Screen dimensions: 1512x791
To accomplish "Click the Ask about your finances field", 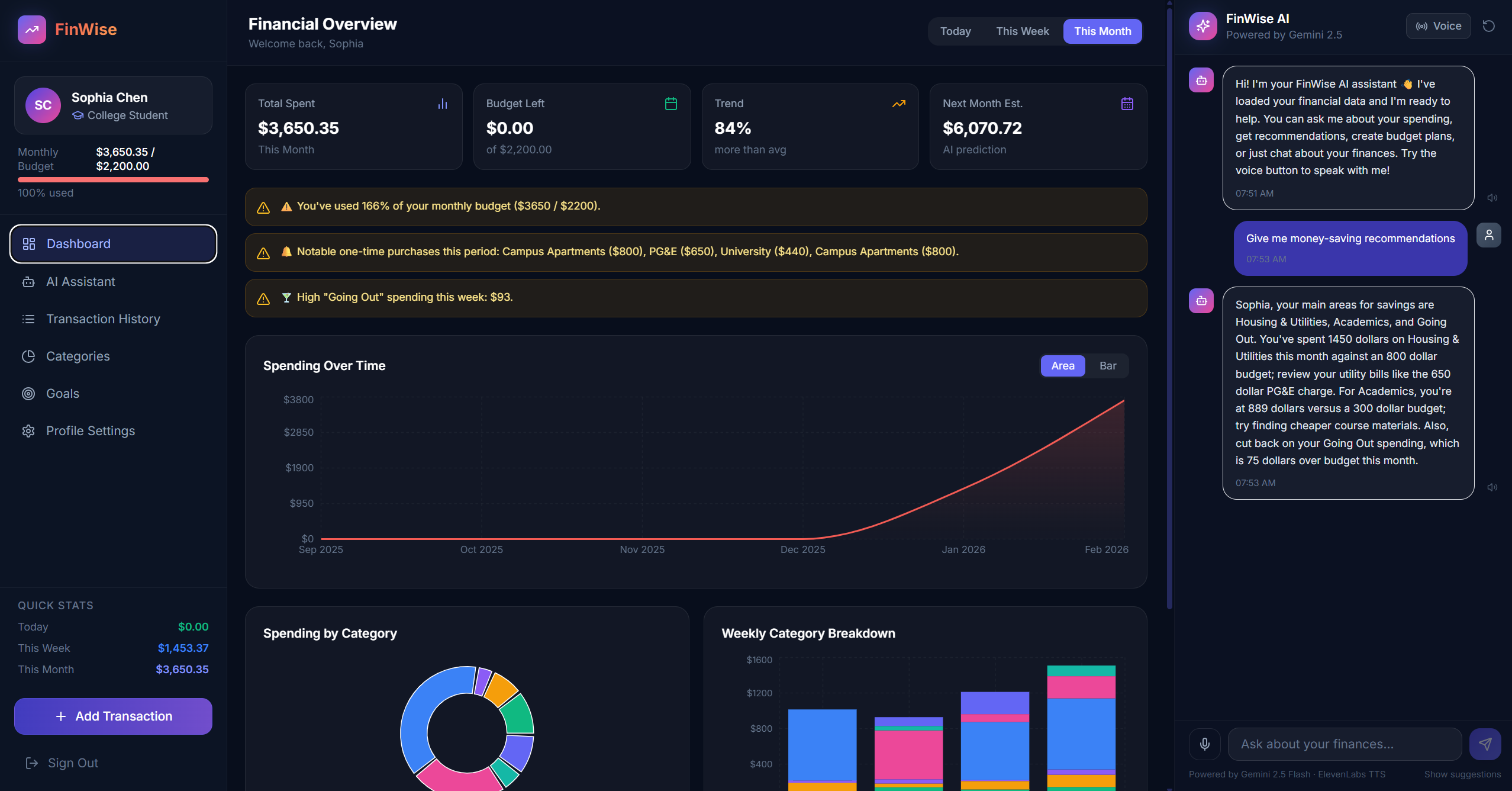I will click(x=1344, y=744).
